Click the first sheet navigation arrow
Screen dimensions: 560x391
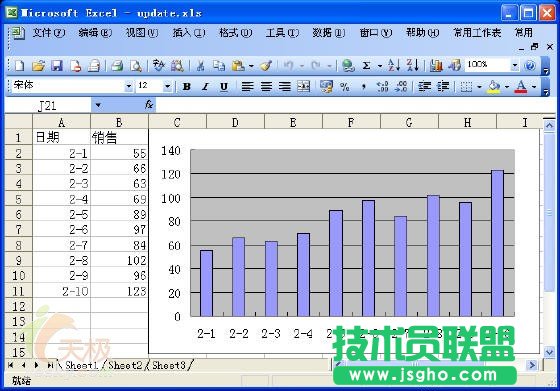pos(11,365)
